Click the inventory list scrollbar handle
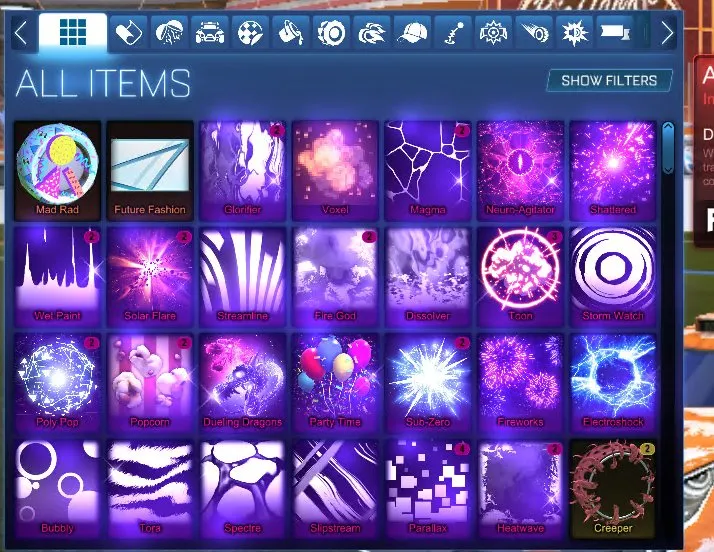 pos(668,148)
